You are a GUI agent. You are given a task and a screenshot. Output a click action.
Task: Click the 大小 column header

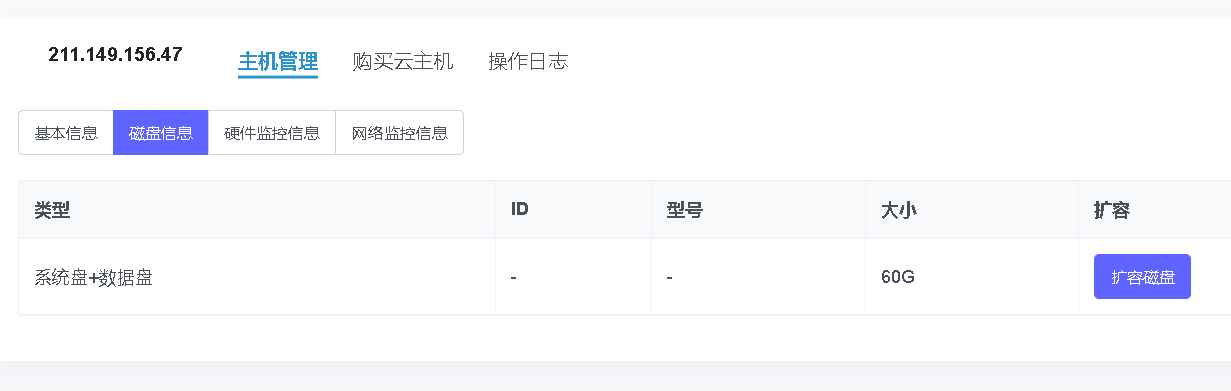point(899,210)
